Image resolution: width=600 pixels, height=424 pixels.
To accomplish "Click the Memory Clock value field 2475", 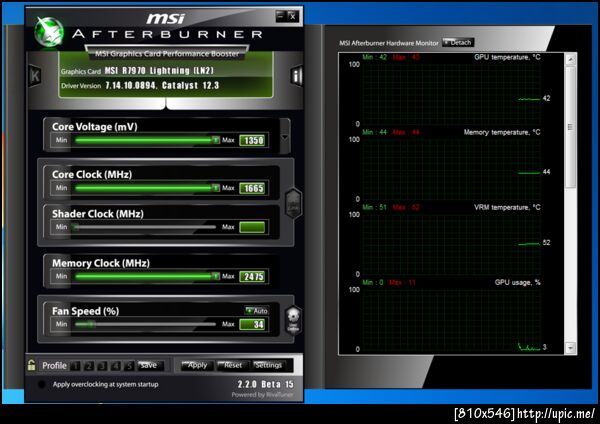I will pyautogui.click(x=254, y=277).
